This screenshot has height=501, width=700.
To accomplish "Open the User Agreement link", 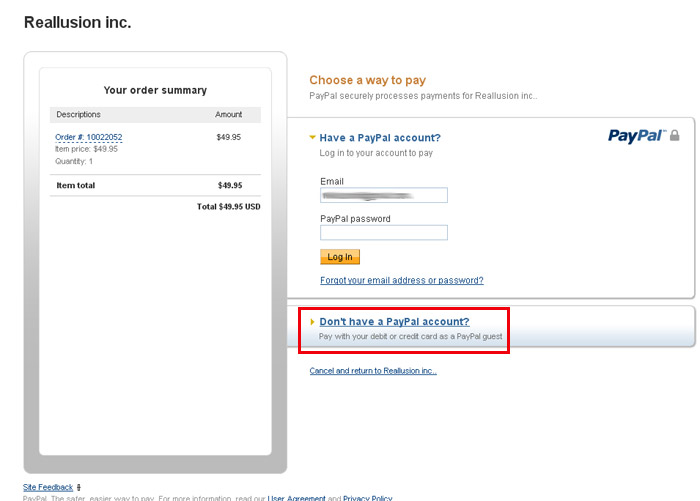I will 296,498.
